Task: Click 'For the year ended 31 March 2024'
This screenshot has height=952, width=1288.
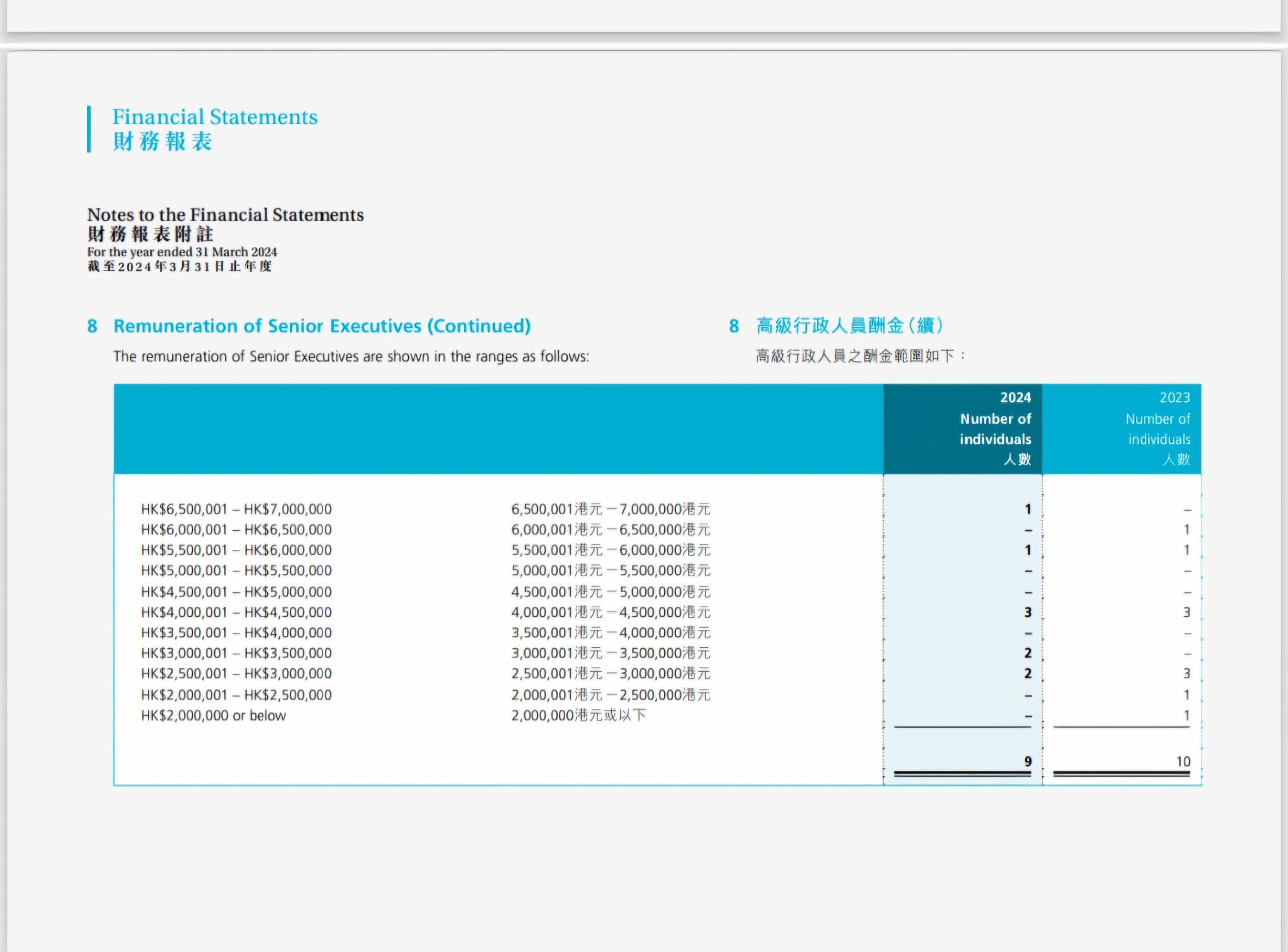Action: (x=182, y=252)
